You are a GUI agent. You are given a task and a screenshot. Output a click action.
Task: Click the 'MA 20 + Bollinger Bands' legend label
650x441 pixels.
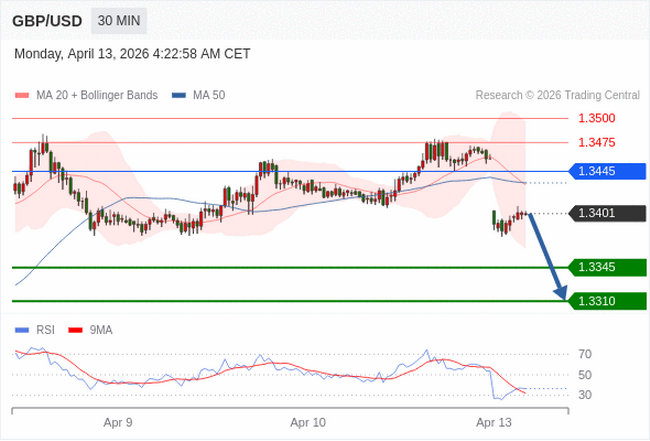click(97, 95)
